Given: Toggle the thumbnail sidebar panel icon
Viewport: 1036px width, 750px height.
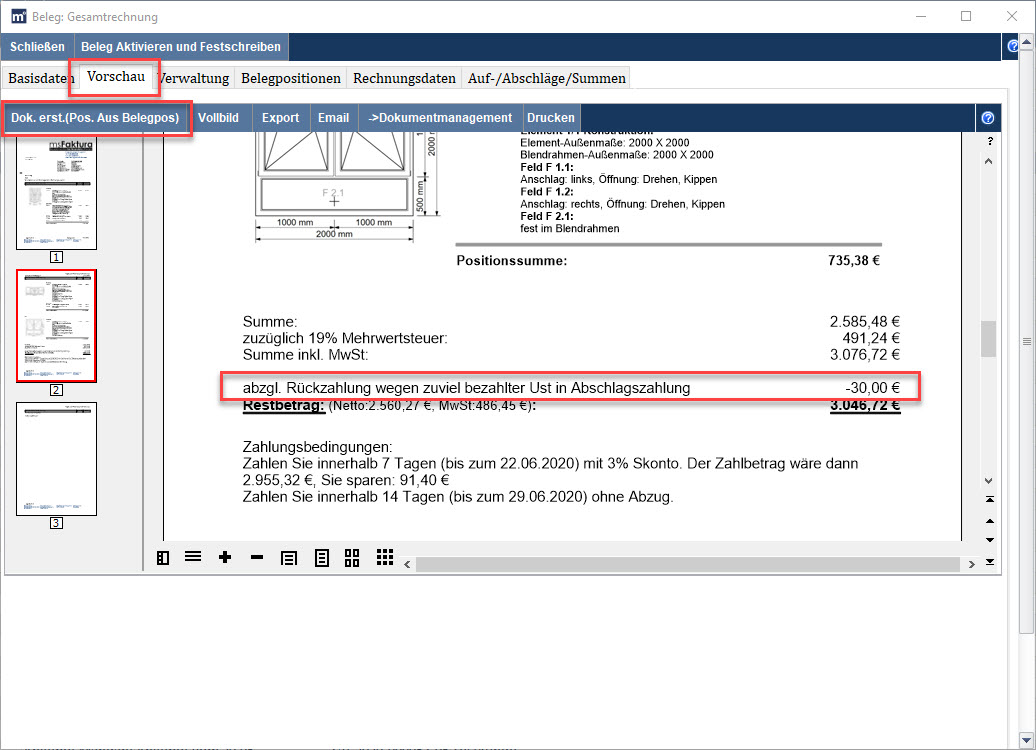Looking at the screenshot, I should coord(163,558).
